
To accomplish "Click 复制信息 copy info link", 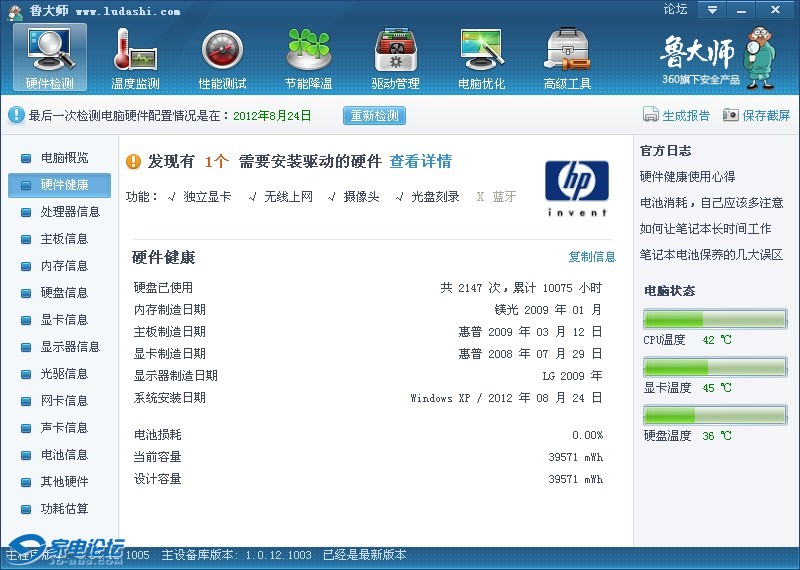I will click(592, 257).
